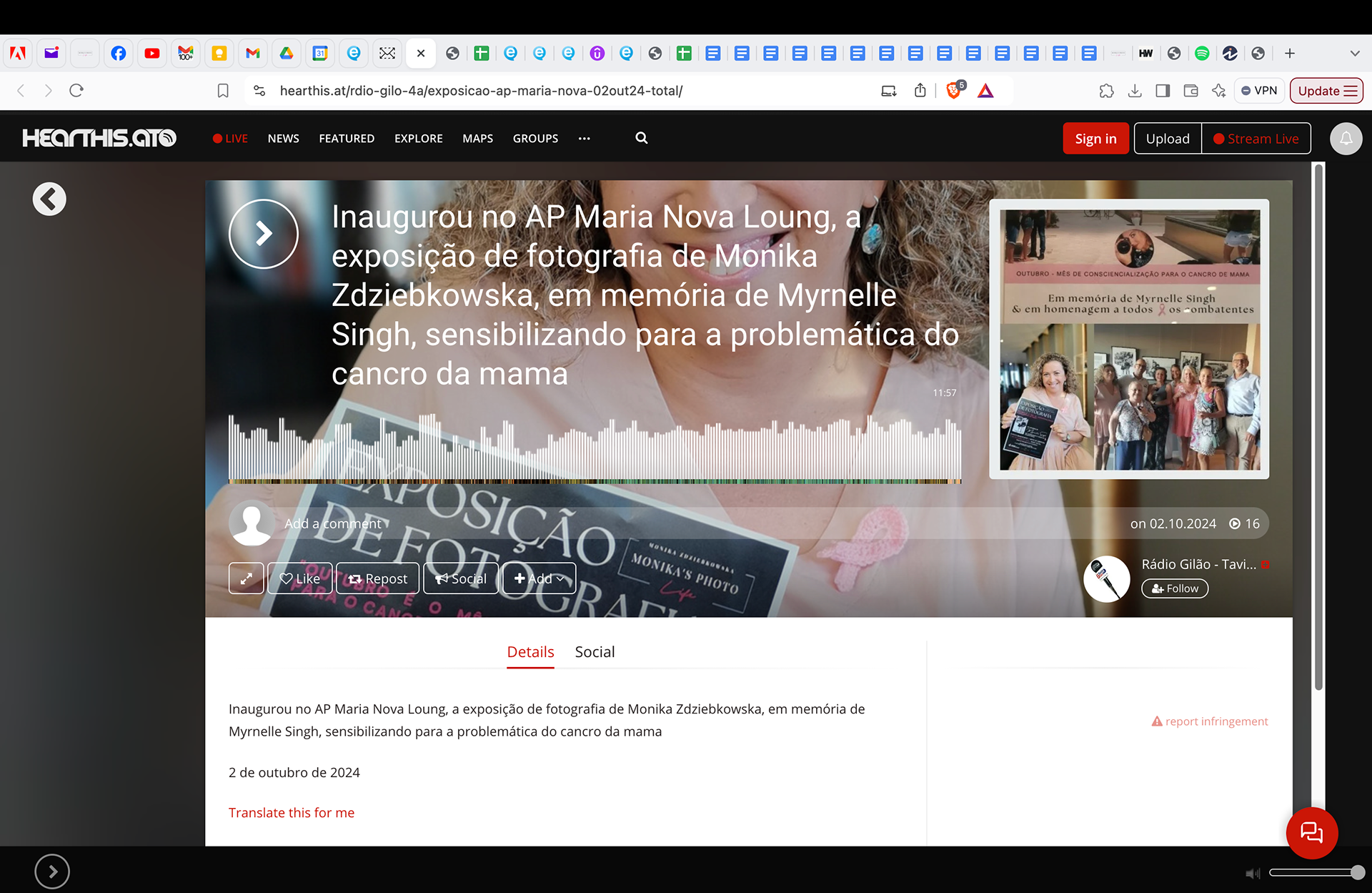Click the report infringement link

coord(1210,721)
